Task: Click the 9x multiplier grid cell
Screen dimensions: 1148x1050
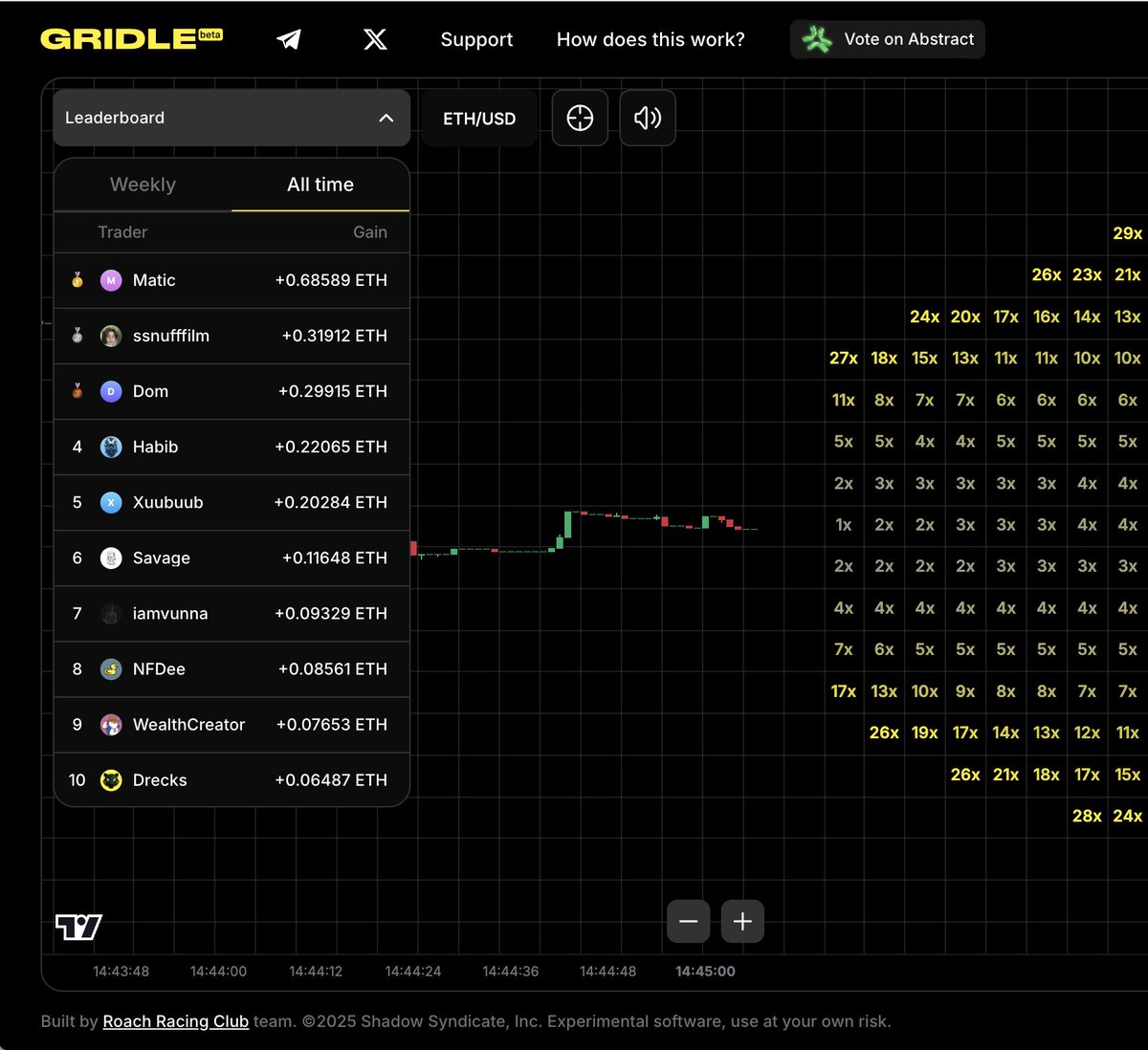Action: point(965,690)
